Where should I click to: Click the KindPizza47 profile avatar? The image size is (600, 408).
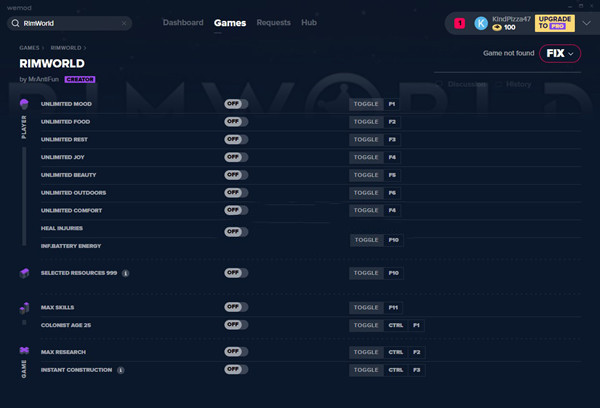coord(481,23)
